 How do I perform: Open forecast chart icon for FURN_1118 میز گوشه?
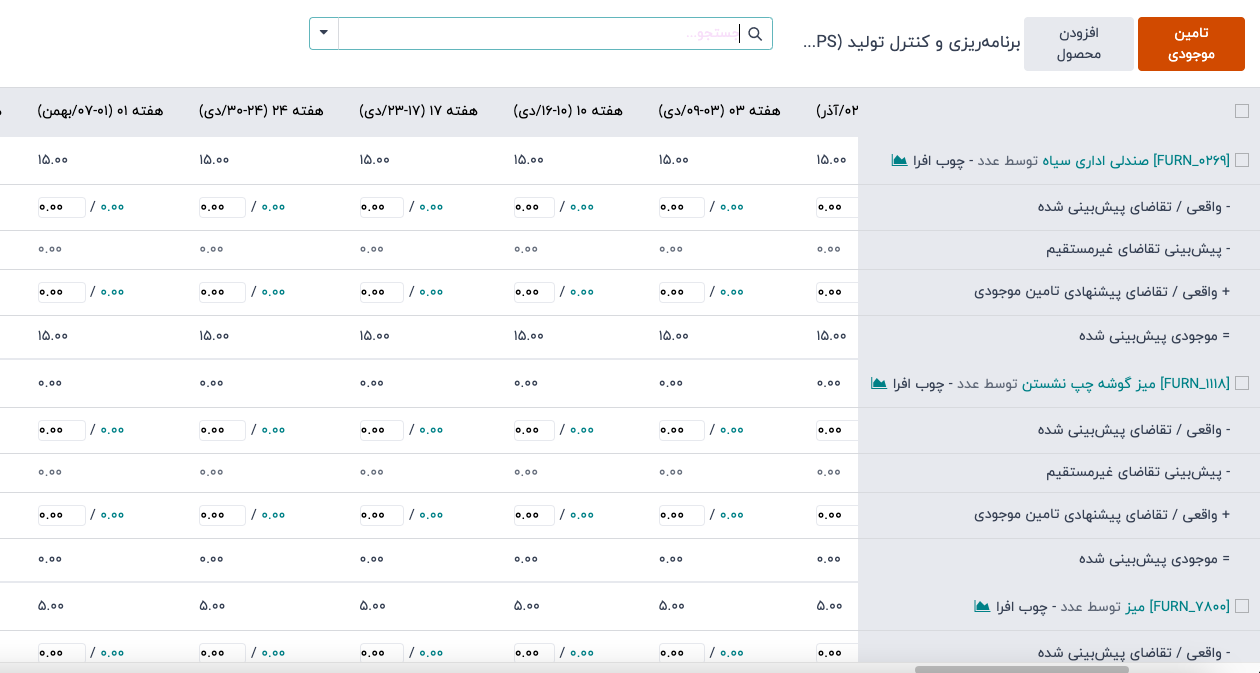pos(879,383)
